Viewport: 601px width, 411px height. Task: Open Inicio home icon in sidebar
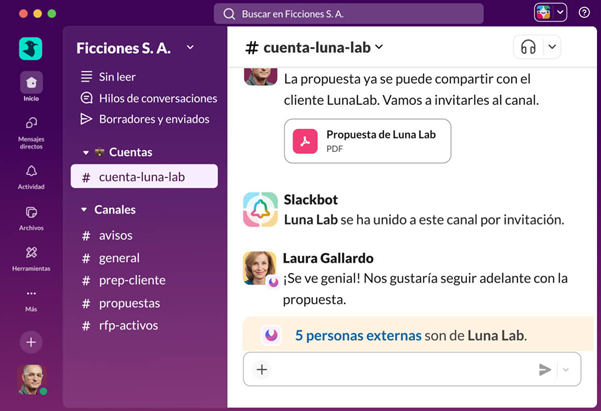pos(31,83)
